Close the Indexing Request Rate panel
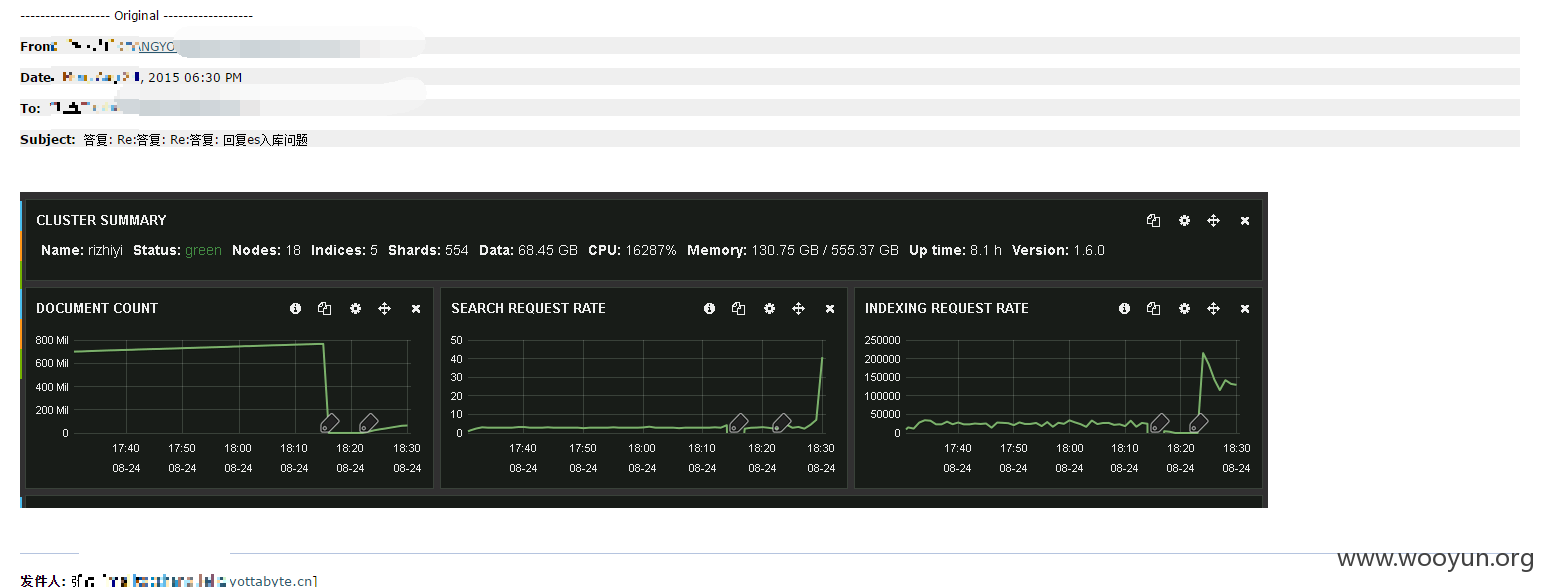Screen dimensions: 1543x587 click(x=1245, y=309)
